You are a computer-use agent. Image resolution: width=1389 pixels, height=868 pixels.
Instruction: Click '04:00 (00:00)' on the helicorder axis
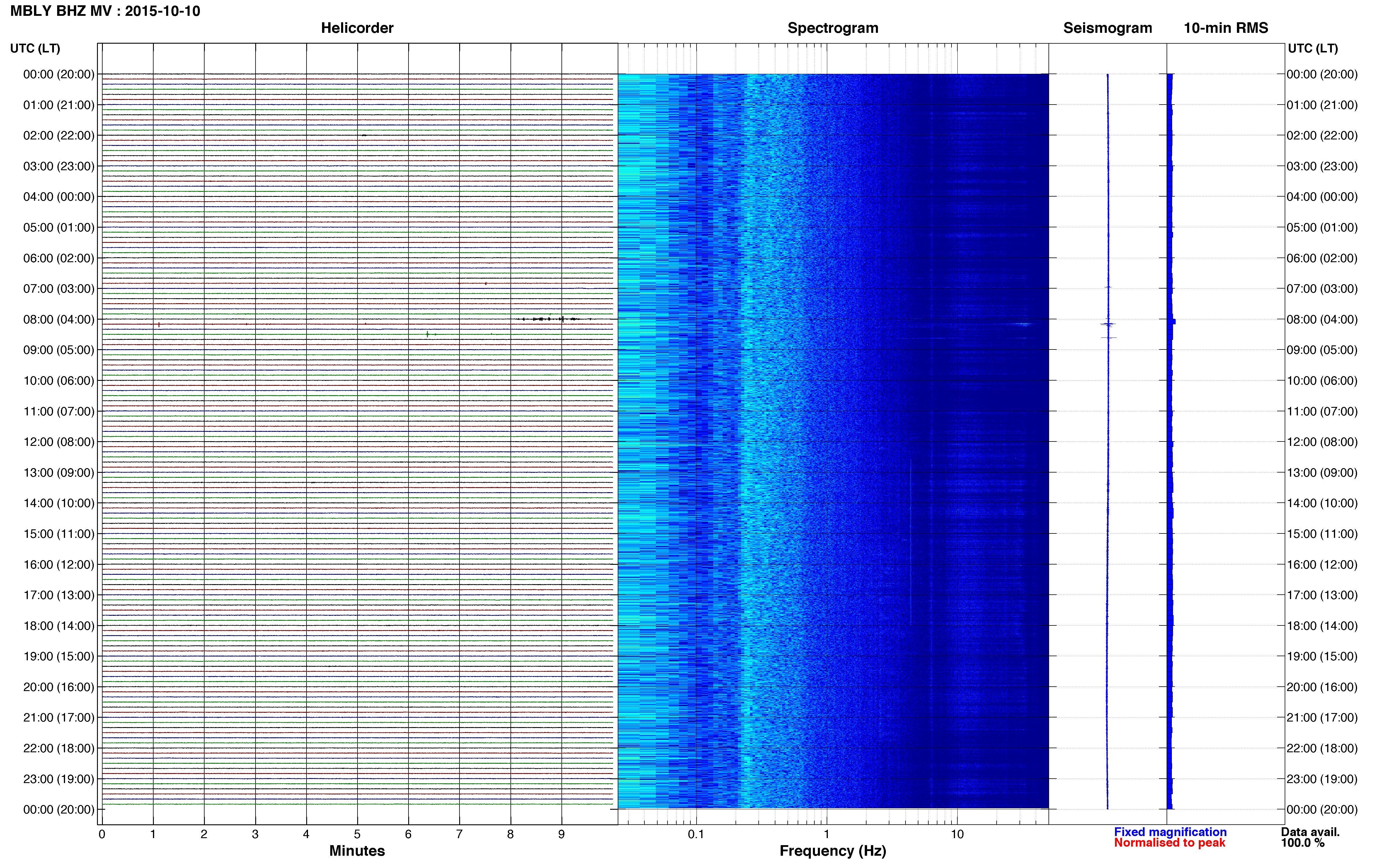59,197
